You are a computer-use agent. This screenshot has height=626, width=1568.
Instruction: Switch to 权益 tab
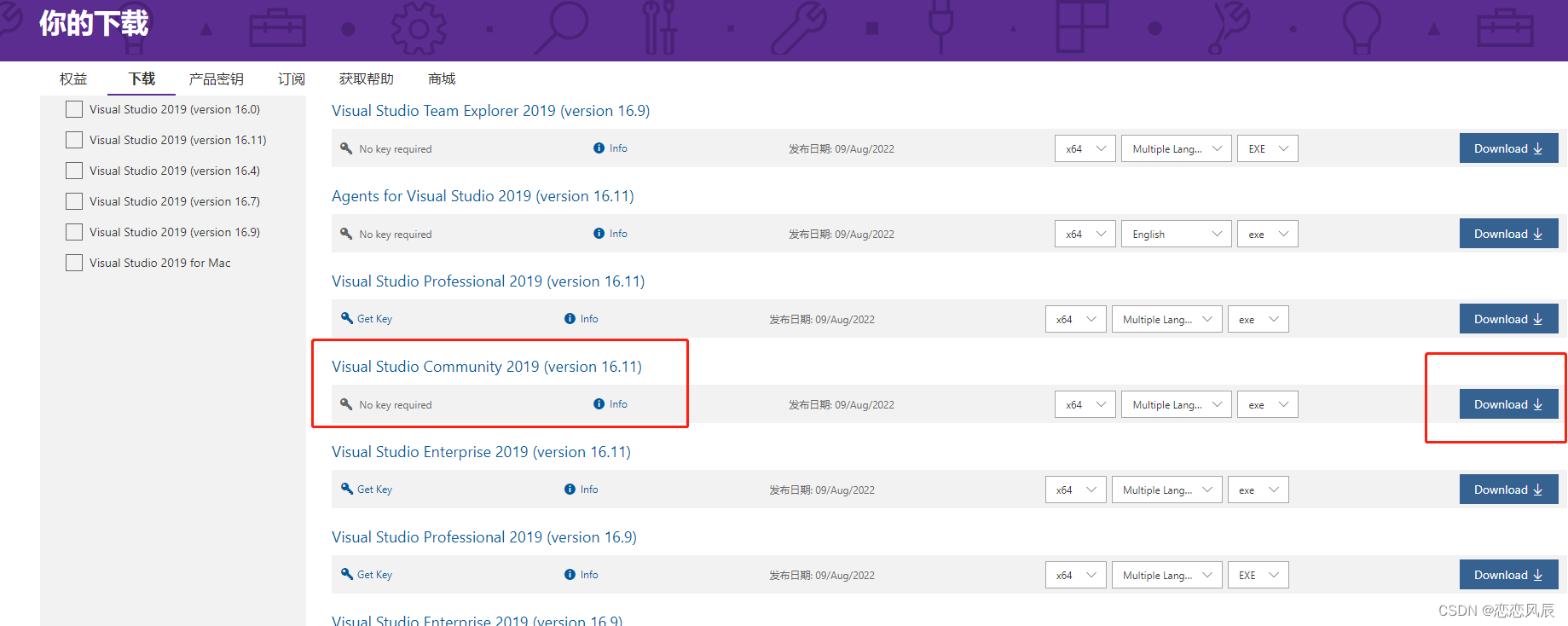coord(73,78)
